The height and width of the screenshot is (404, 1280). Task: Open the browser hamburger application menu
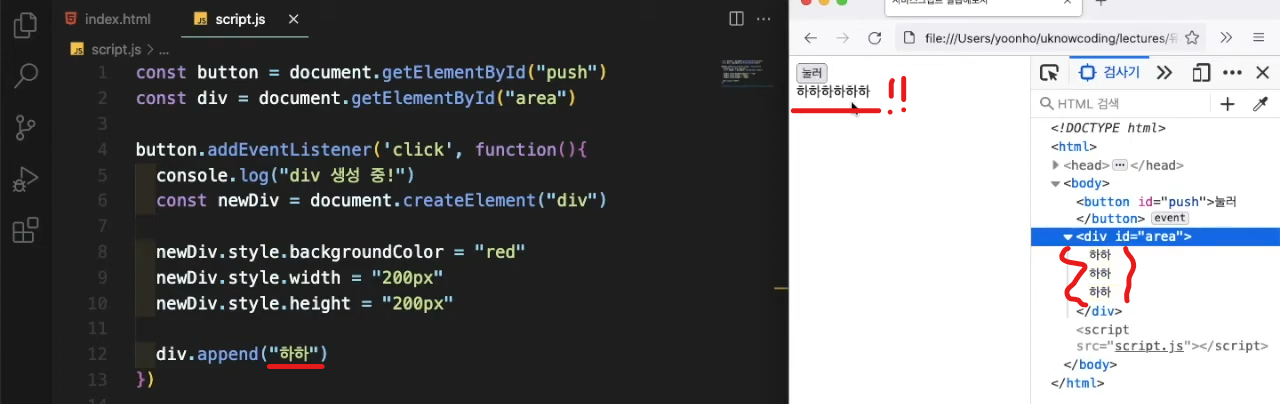coord(1260,38)
